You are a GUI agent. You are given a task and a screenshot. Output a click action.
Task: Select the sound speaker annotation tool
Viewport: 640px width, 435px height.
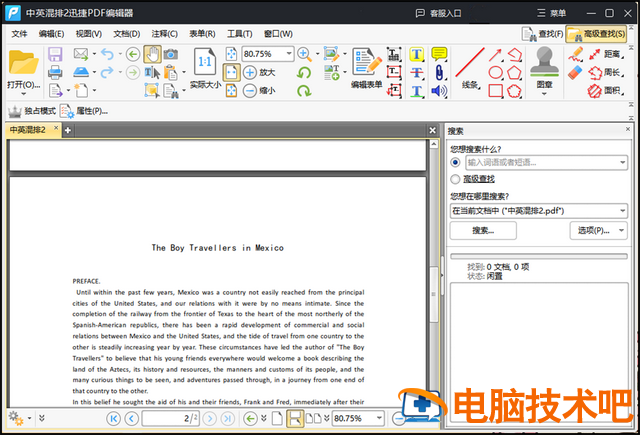tap(439, 91)
